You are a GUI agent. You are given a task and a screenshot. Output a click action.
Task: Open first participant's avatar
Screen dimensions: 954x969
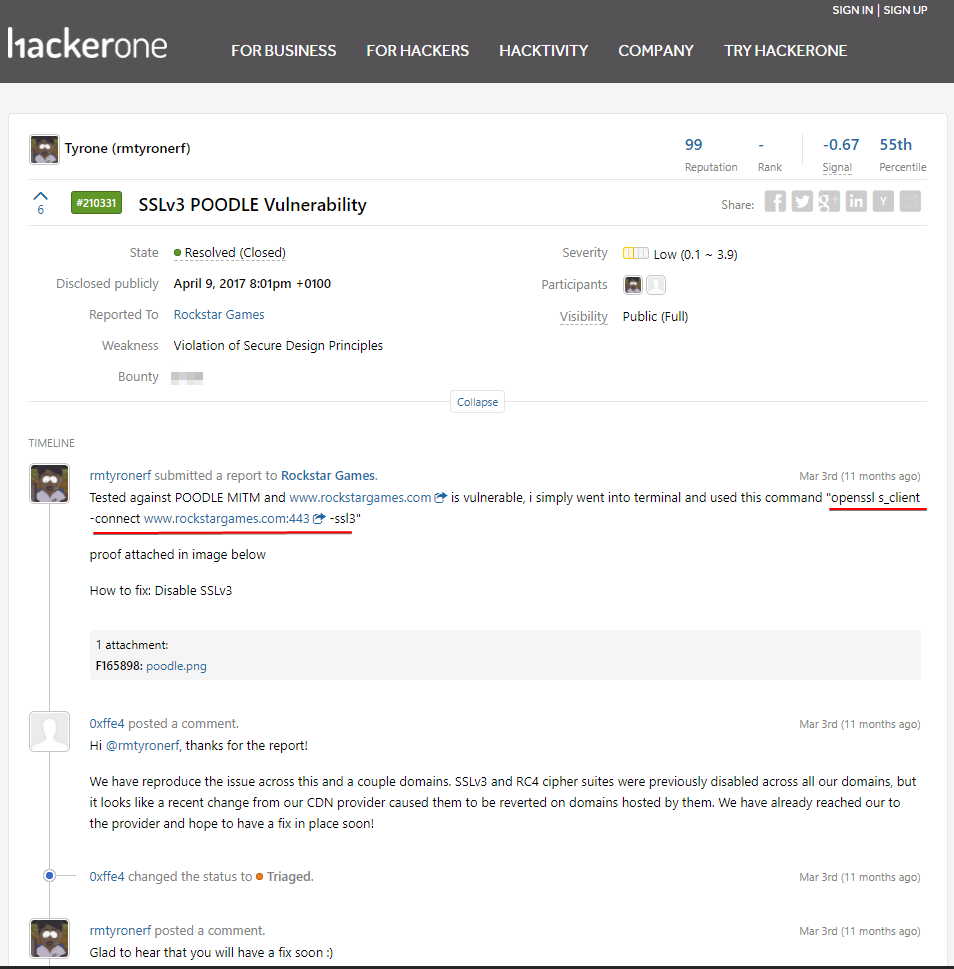633,285
